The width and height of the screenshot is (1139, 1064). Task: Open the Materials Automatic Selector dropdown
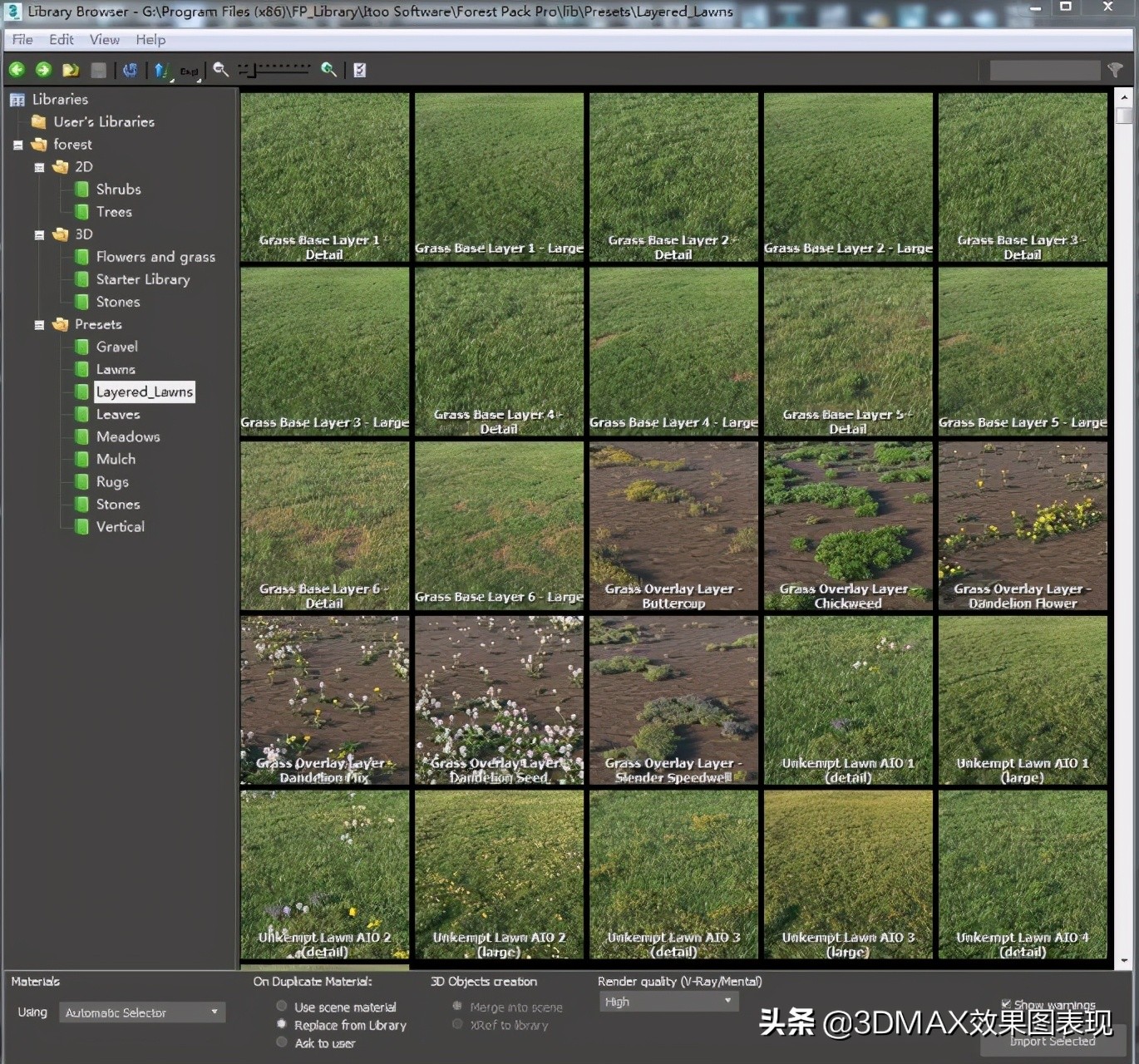142,1012
